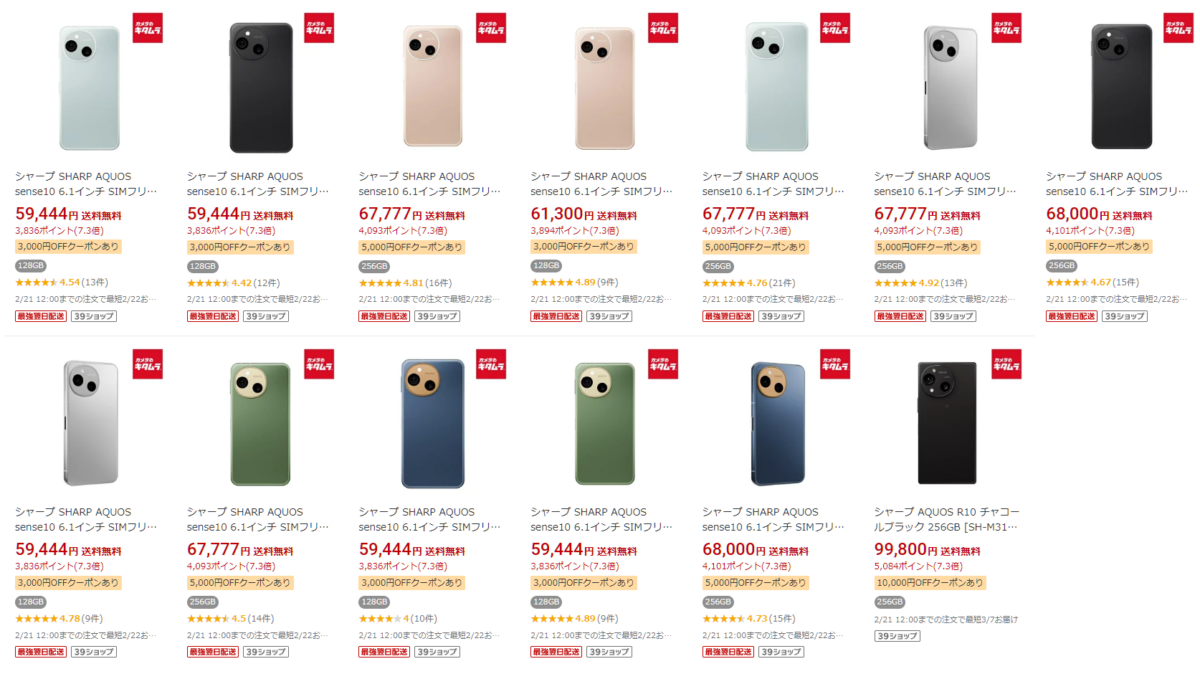Open the AQUOS R10 チャコールブラック 256GB title
The image size is (1200, 674).
[946, 519]
